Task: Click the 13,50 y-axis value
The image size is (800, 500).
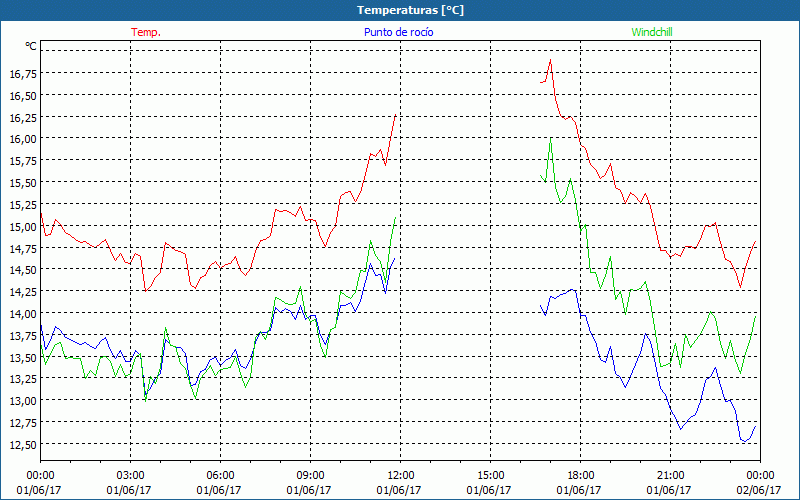Action: click(23, 358)
